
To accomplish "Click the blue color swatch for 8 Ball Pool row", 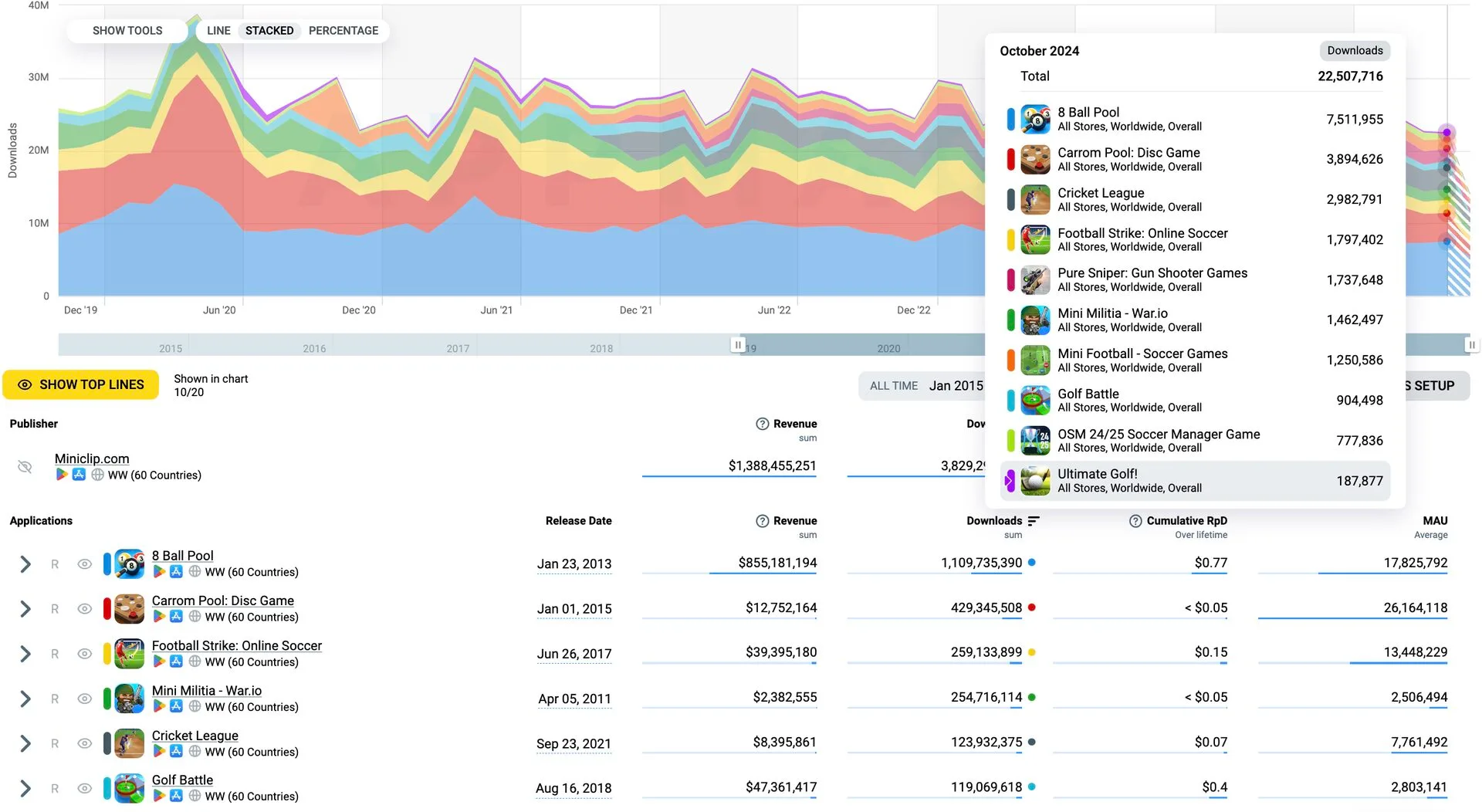I will pos(107,564).
